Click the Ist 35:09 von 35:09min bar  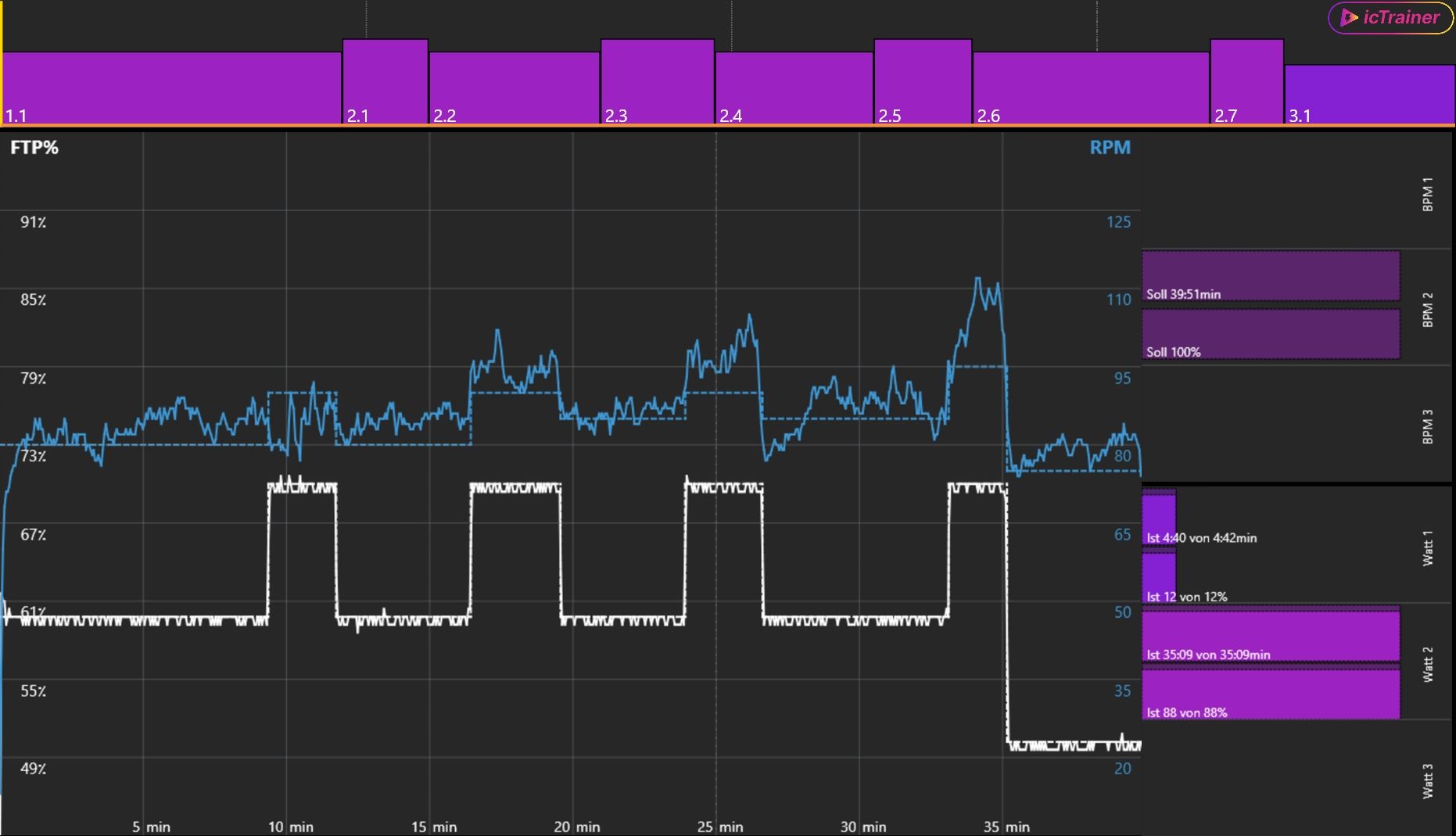coord(1271,637)
